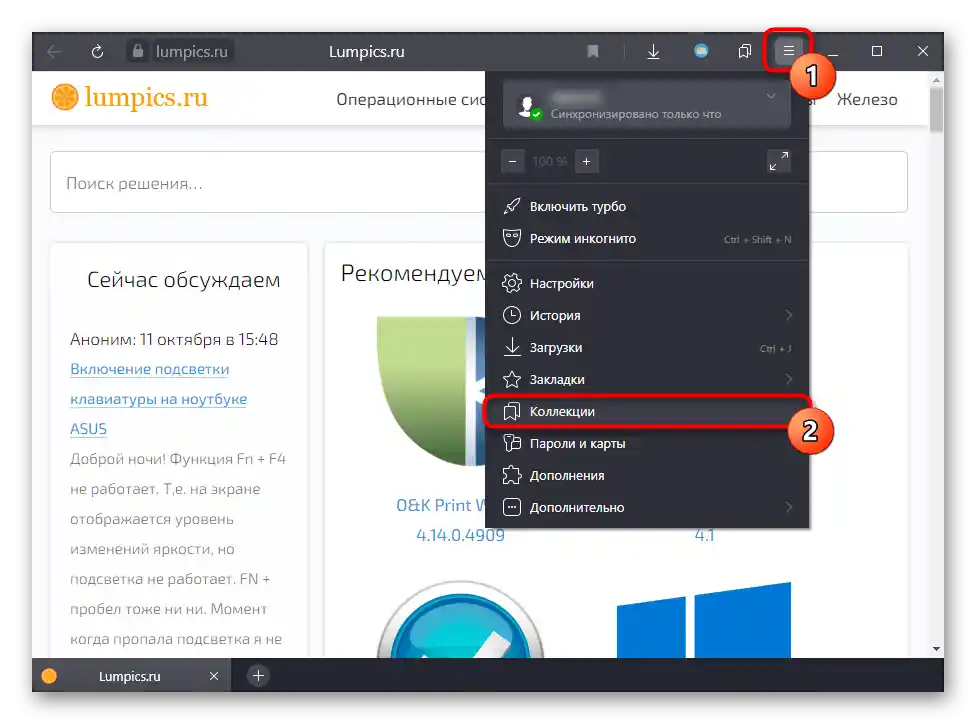Open Дополнения menu entry
This screenshot has width=976, height=724.
click(x=647, y=476)
